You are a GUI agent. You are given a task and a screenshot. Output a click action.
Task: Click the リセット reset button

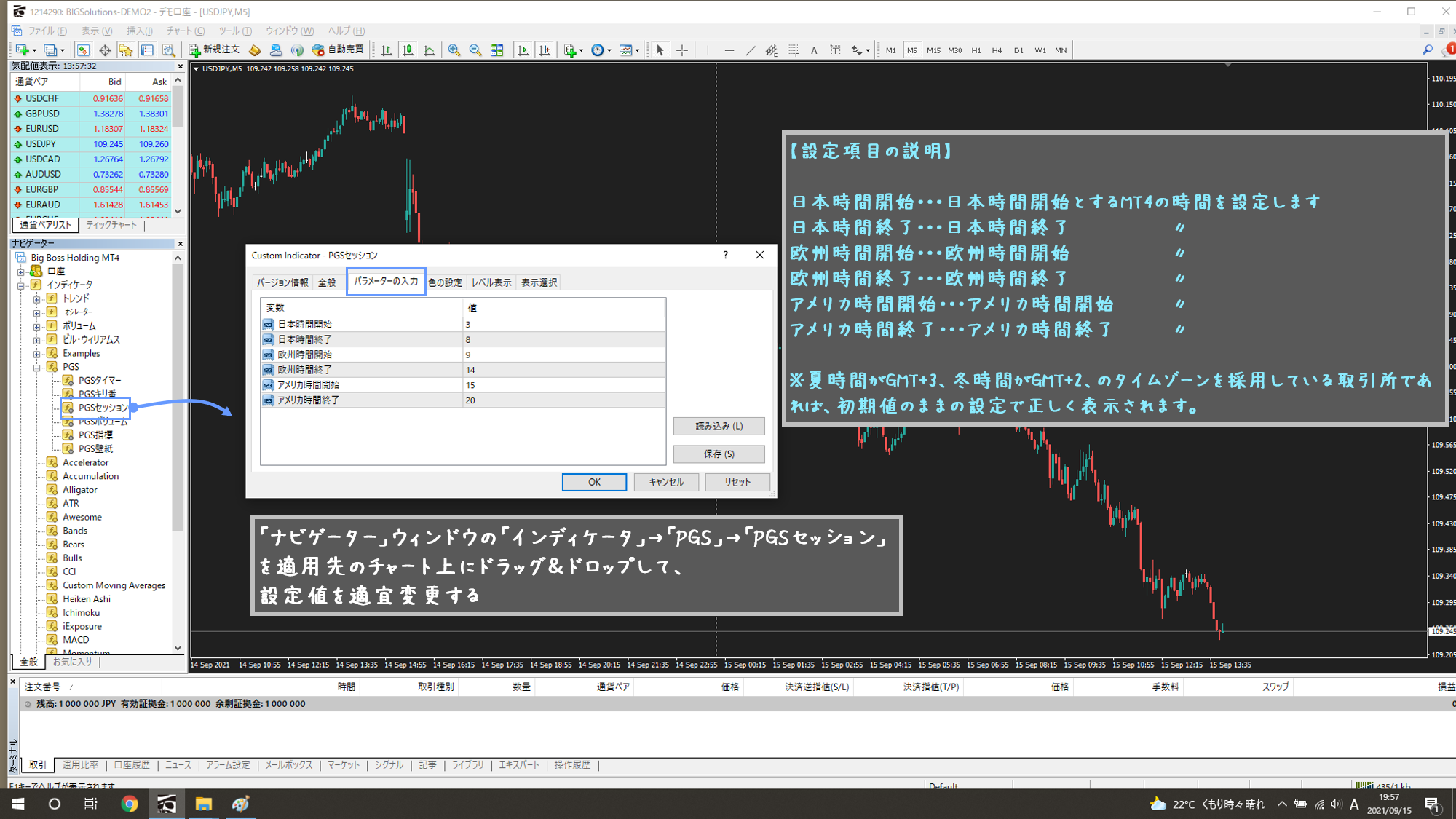(737, 482)
